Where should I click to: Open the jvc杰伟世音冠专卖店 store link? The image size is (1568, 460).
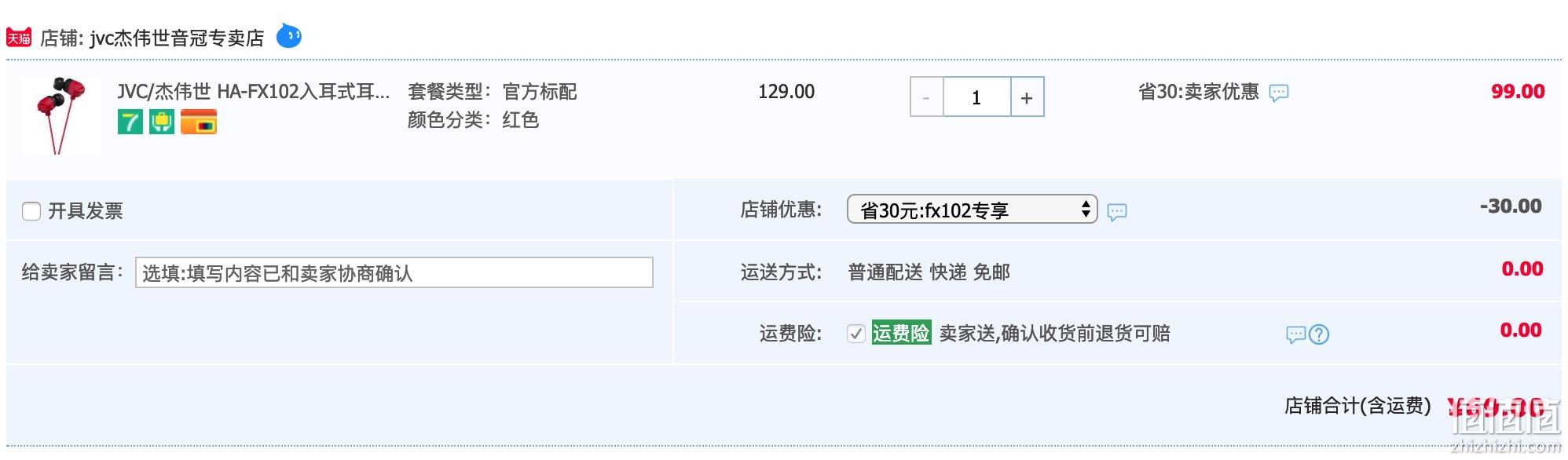point(177,38)
